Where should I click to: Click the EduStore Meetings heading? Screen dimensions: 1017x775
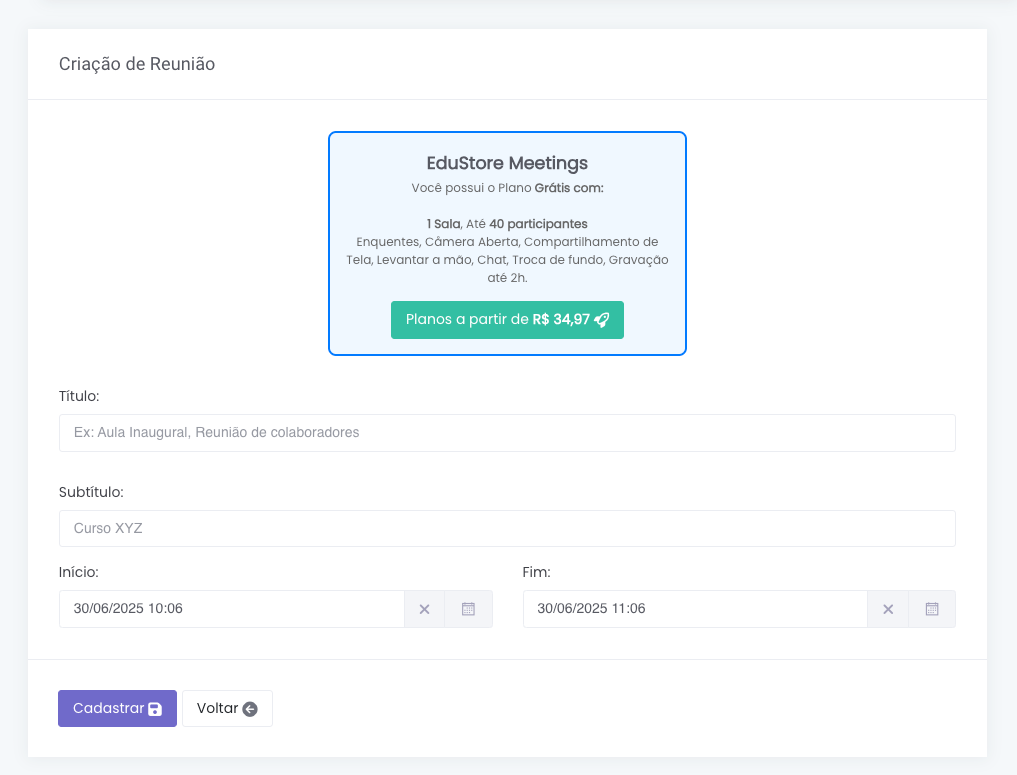507,163
